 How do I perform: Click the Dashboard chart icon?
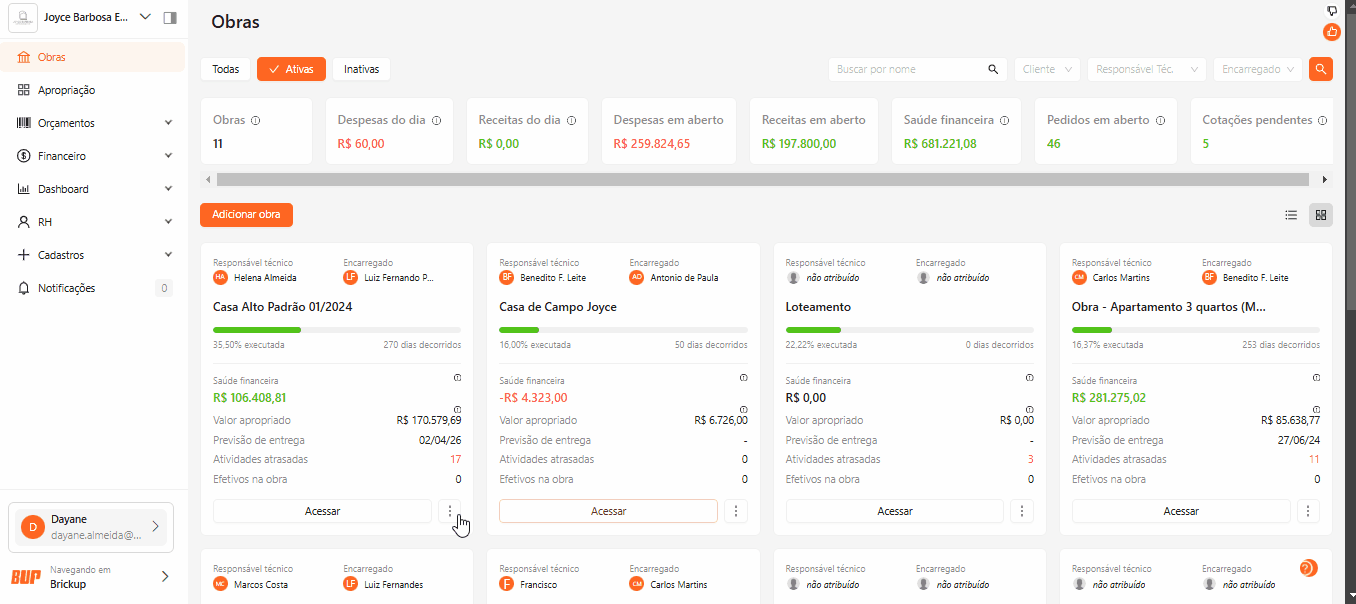pos(24,189)
